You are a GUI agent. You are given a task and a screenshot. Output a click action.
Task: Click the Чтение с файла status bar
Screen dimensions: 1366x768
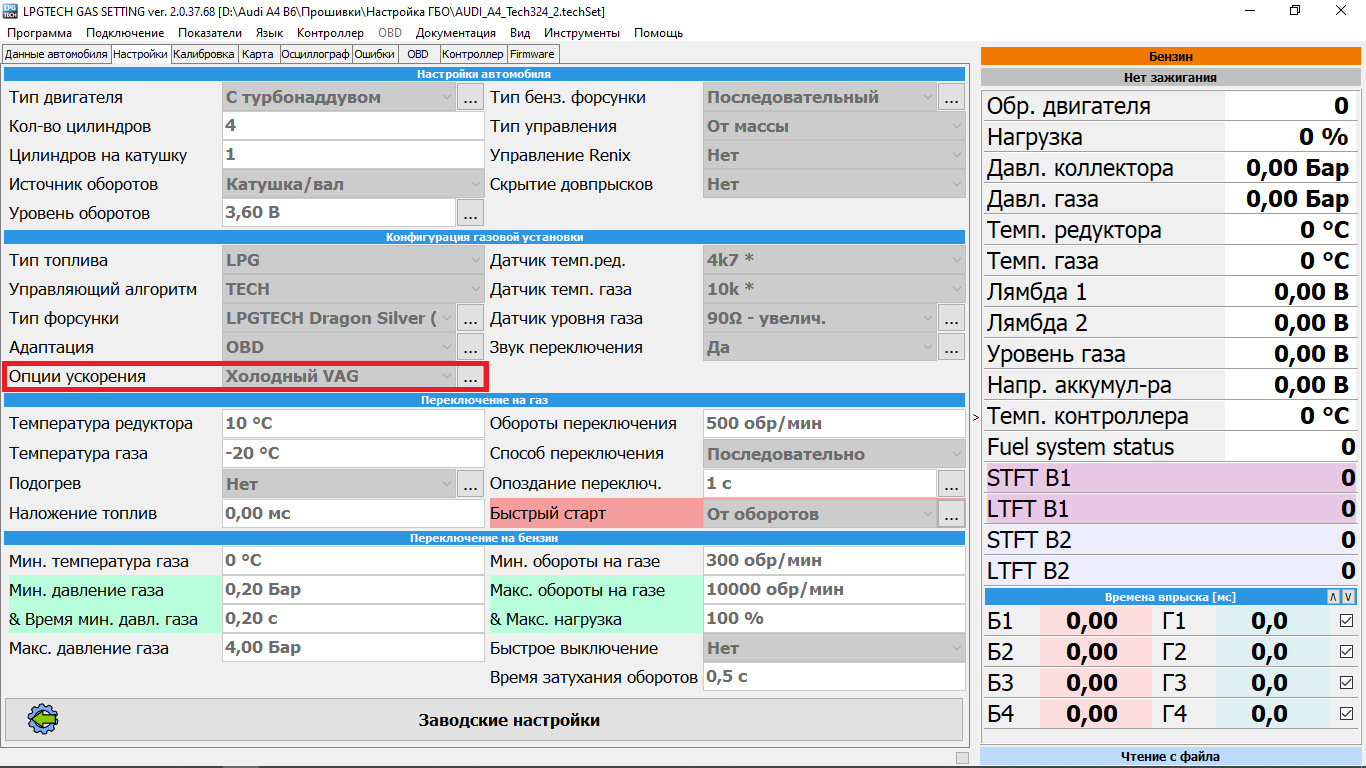[x=1169, y=757]
